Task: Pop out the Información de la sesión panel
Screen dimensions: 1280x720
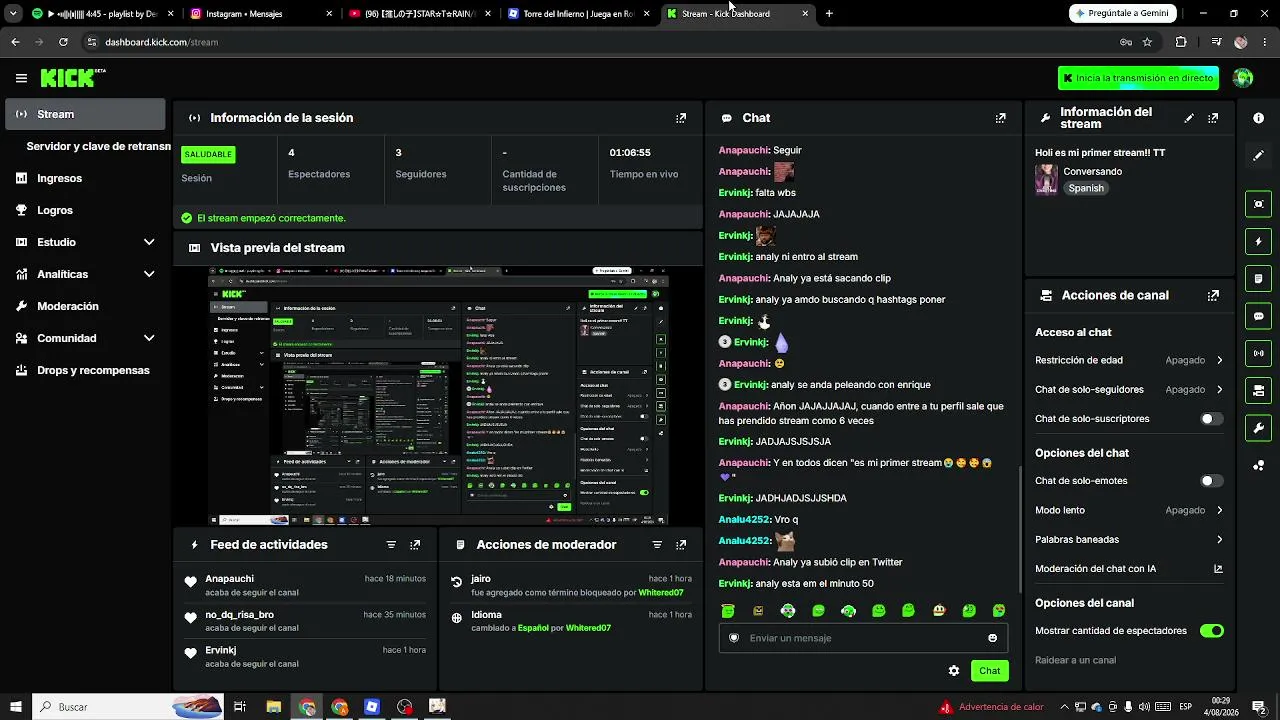Action: point(681,118)
